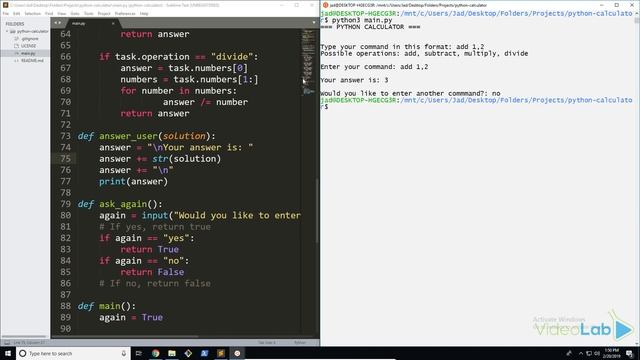This screenshot has width=640, height=360.
Task: Click the ask_again function name
Action: pyautogui.click(x=123, y=204)
